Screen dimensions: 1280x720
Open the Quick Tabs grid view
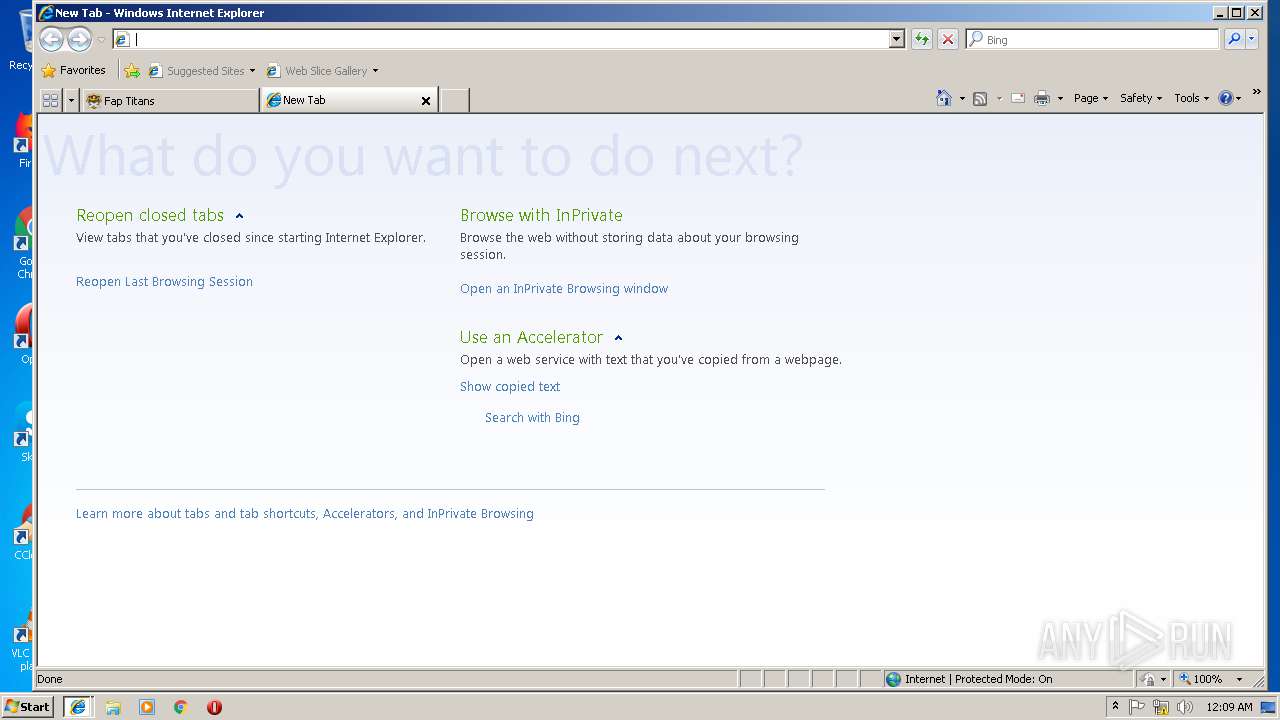(50, 100)
